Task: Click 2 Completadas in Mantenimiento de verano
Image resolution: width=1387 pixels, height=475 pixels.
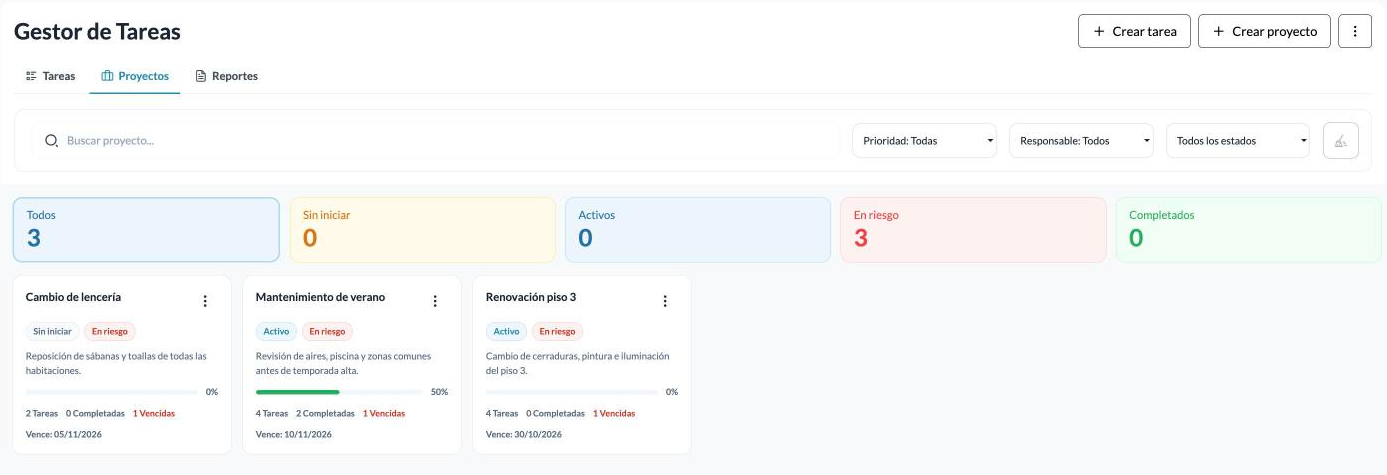Action: 325,413
